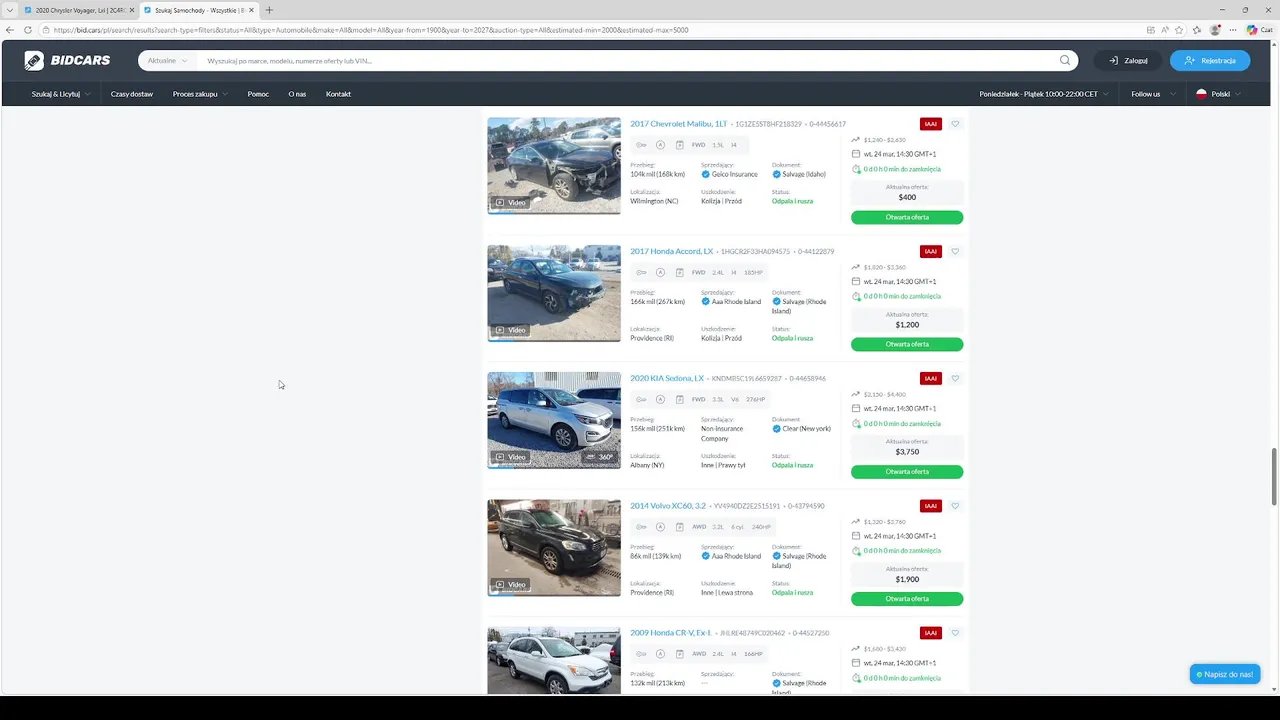
Task: Expand the Follow us dropdown
Action: coord(1152,94)
